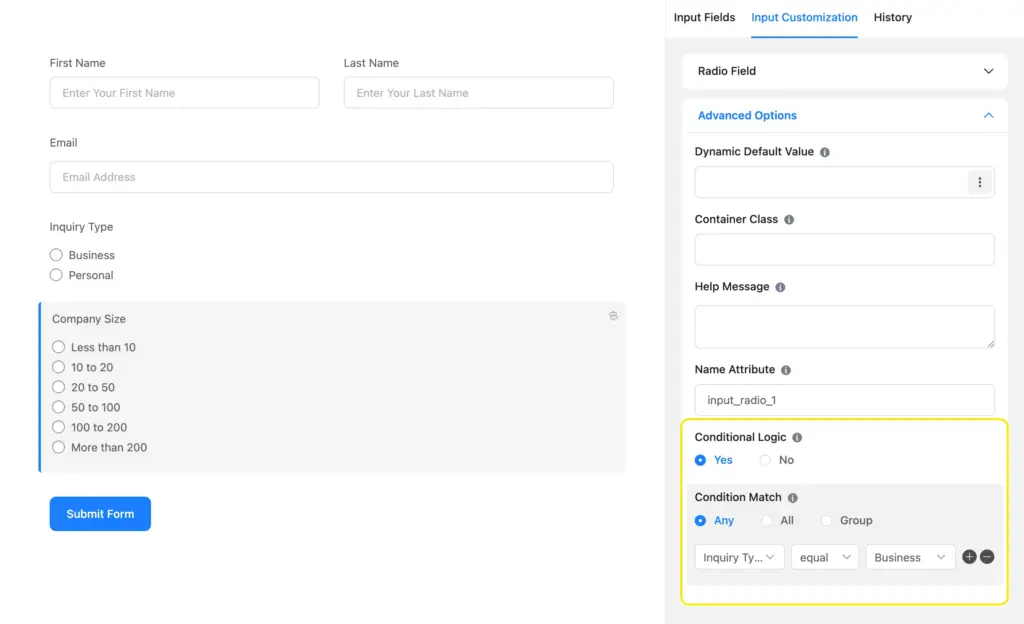Click the Container Class text box

844,249
